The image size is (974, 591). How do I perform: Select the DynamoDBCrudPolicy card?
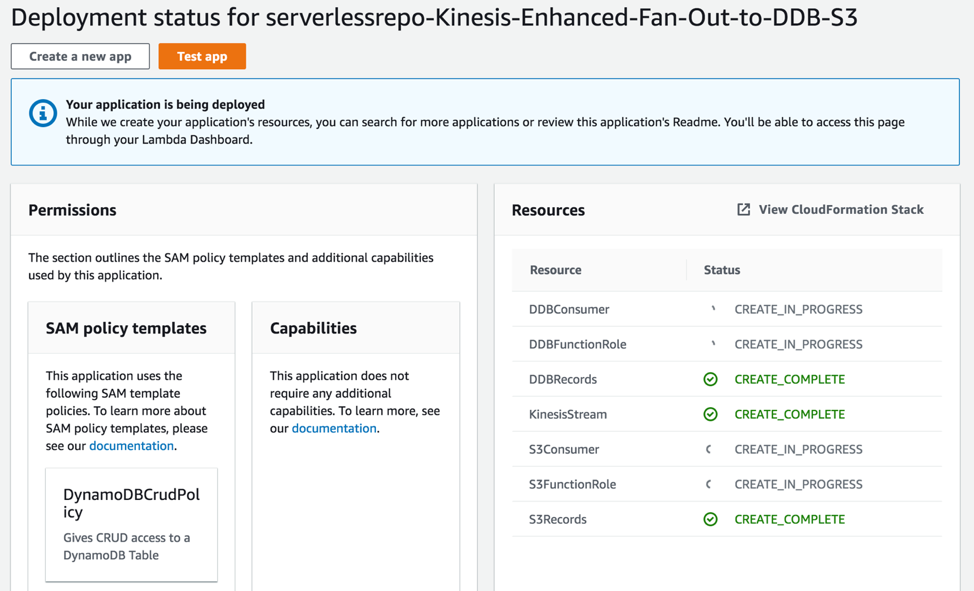click(131, 523)
